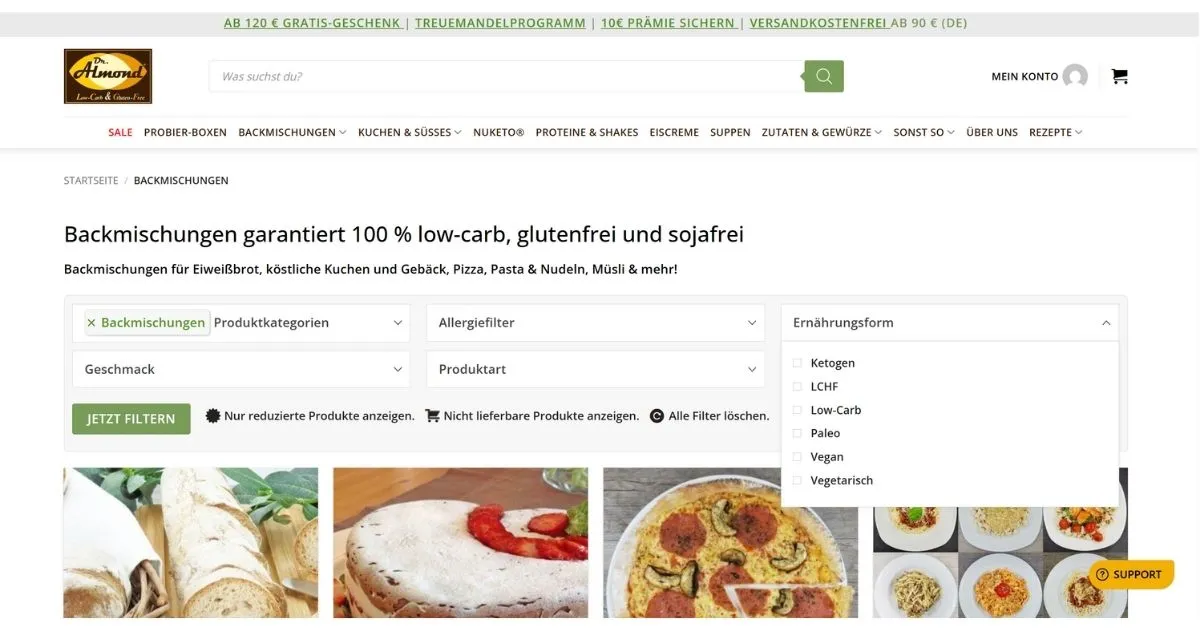The width and height of the screenshot is (1200, 630).
Task: Show only reduced products via the badge icon
Action: [213, 416]
